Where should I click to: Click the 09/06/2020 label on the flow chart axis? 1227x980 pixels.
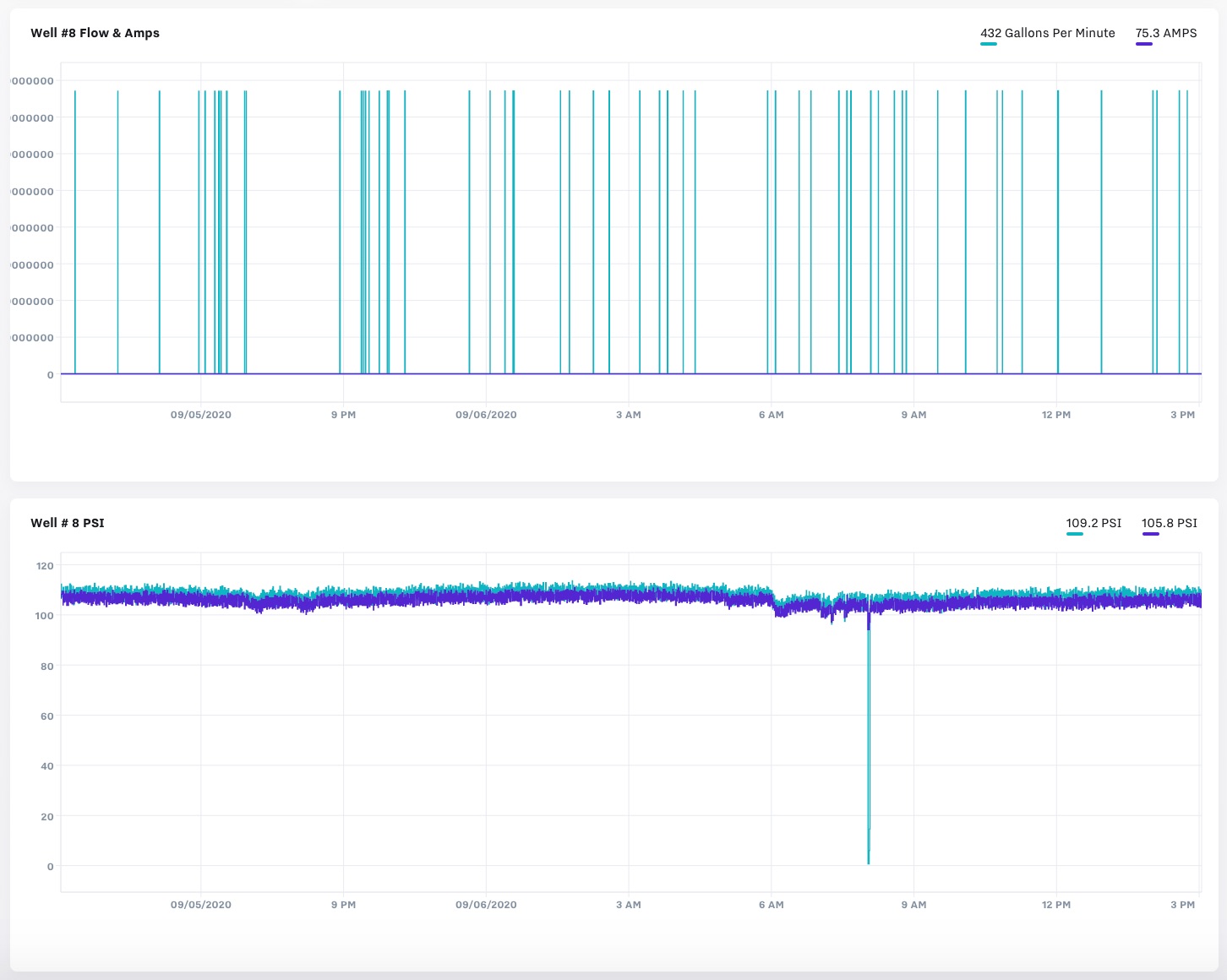(486, 415)
